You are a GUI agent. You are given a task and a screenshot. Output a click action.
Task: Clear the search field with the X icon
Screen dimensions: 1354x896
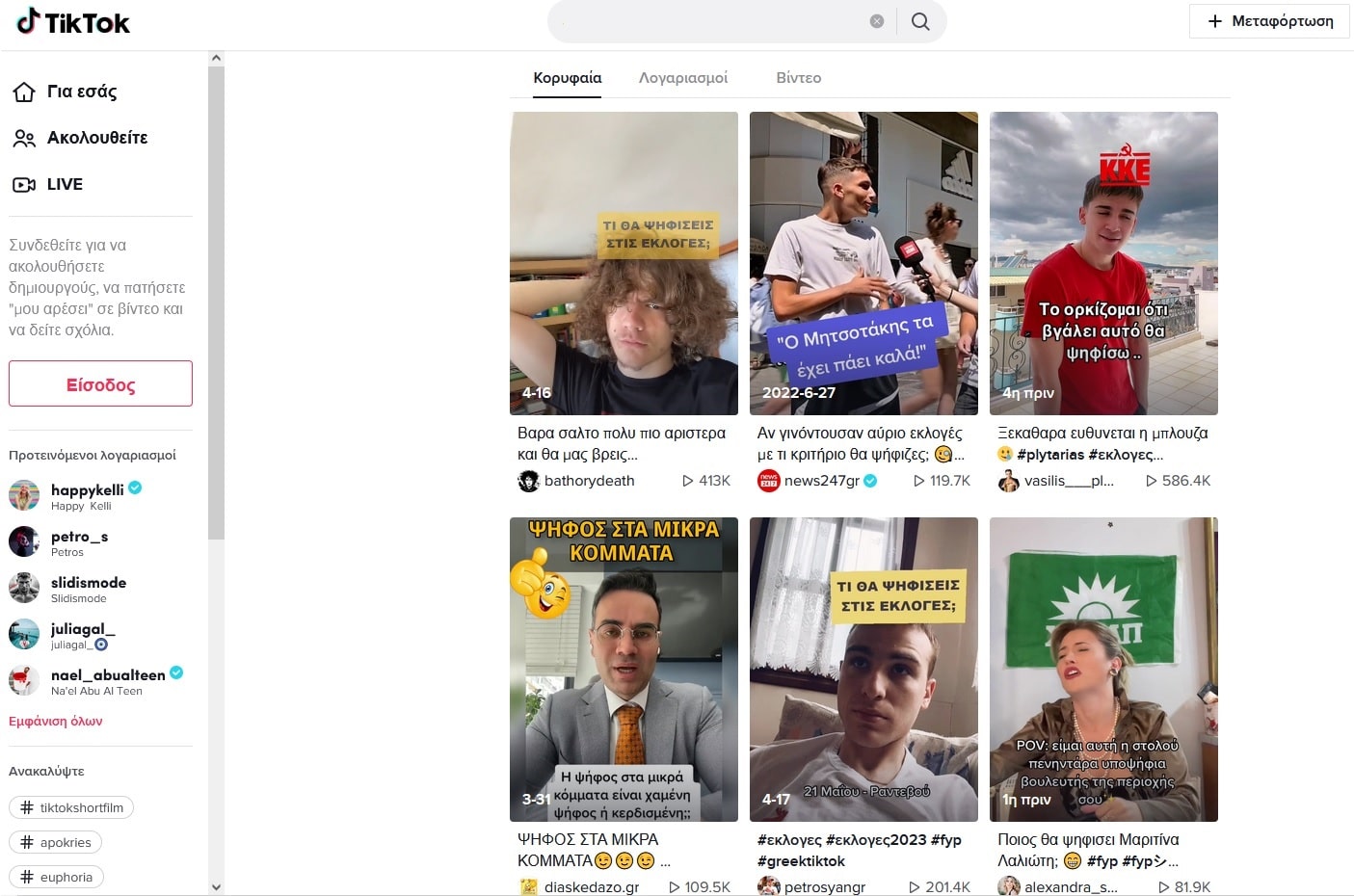877,21
